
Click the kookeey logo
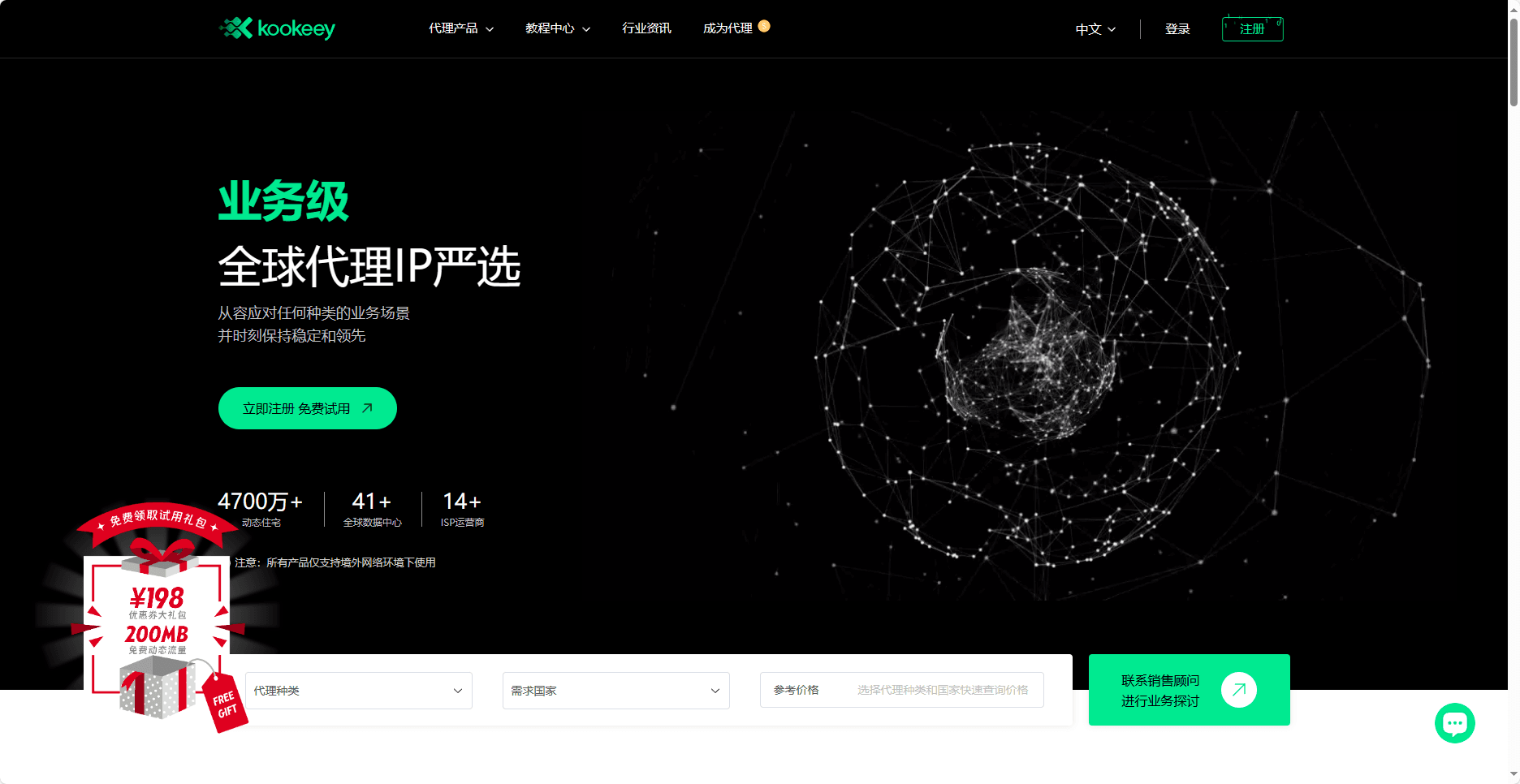(277, 28)
